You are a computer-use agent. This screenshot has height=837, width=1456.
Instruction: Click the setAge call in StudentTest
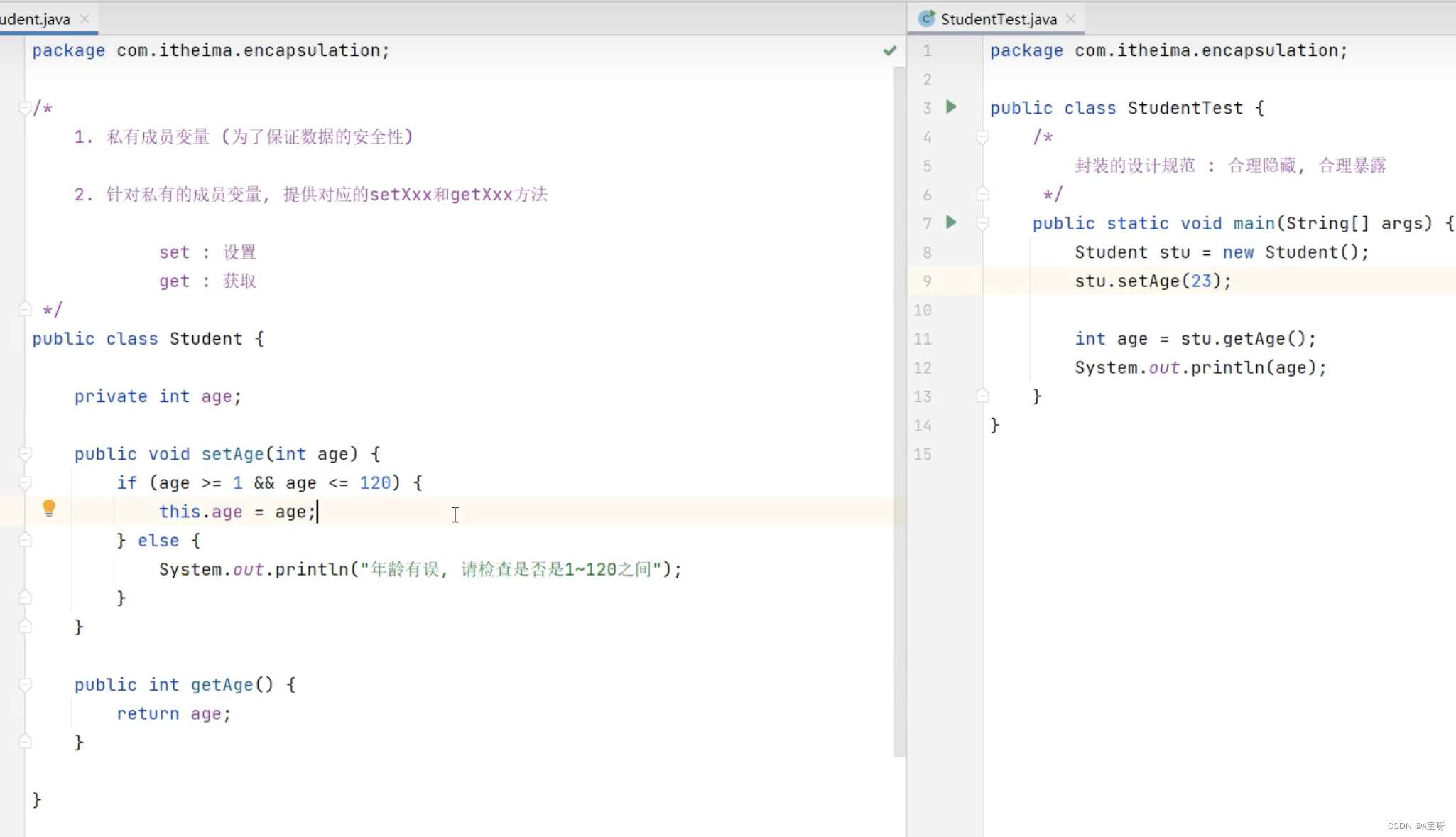click(1148, 281)
